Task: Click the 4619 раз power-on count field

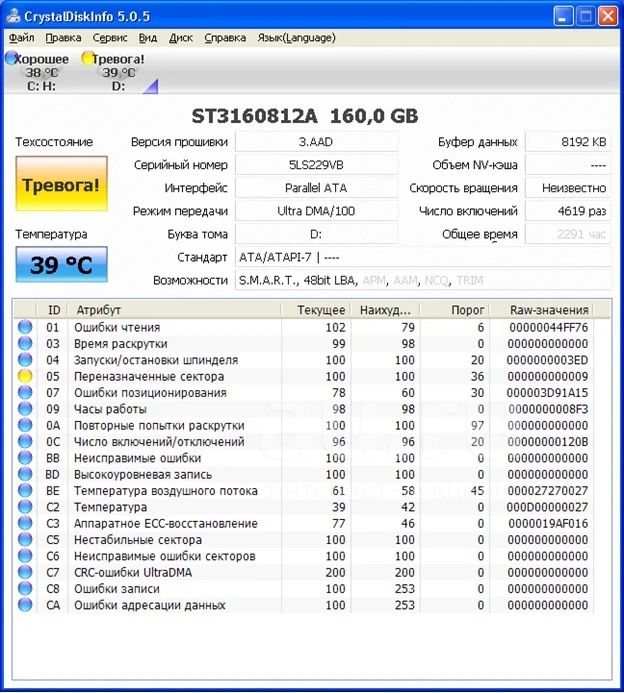Action: pos(568,211)
